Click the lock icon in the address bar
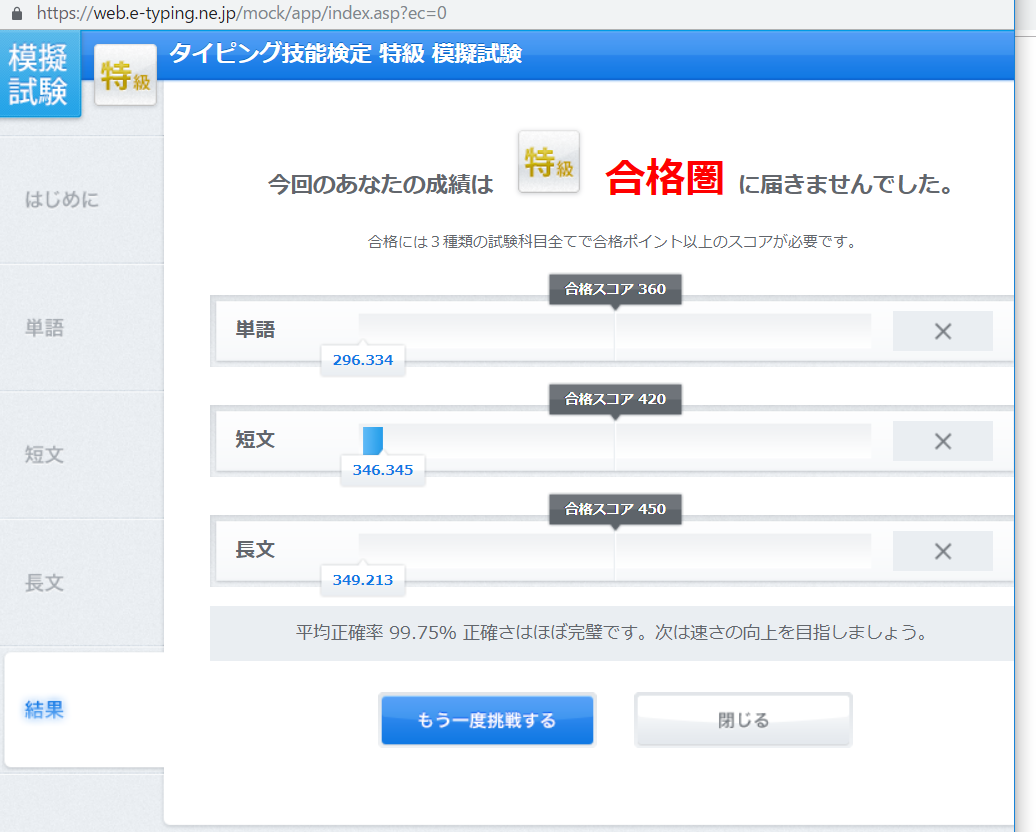1036x832 pixels. (16, 14)
